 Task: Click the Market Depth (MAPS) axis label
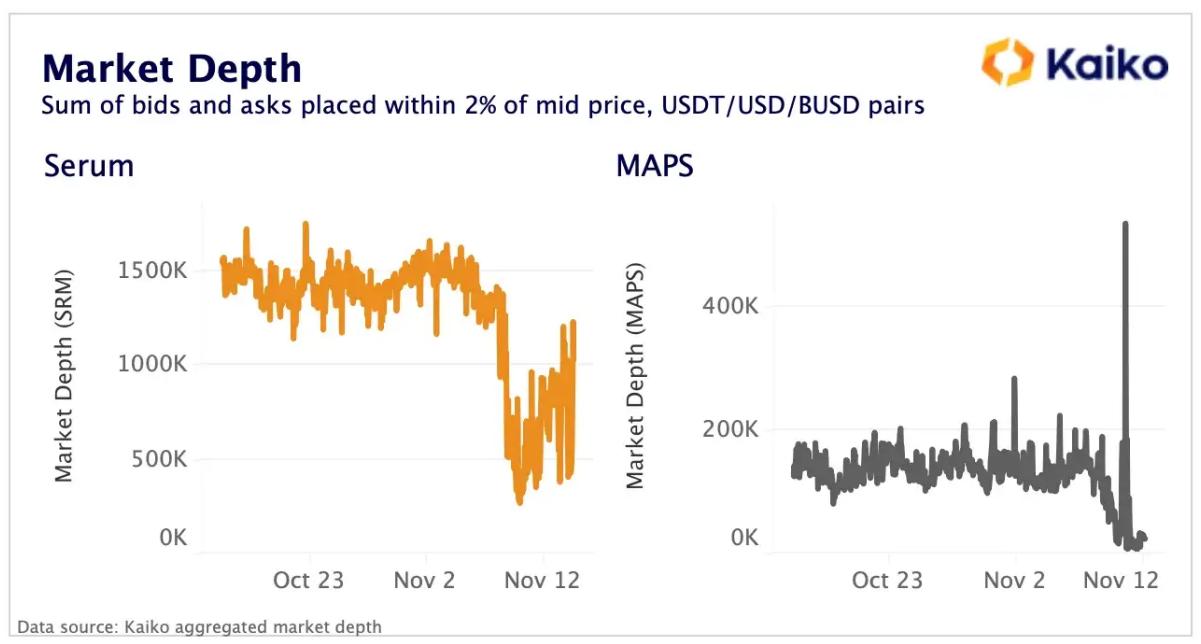tap(636, 376)
